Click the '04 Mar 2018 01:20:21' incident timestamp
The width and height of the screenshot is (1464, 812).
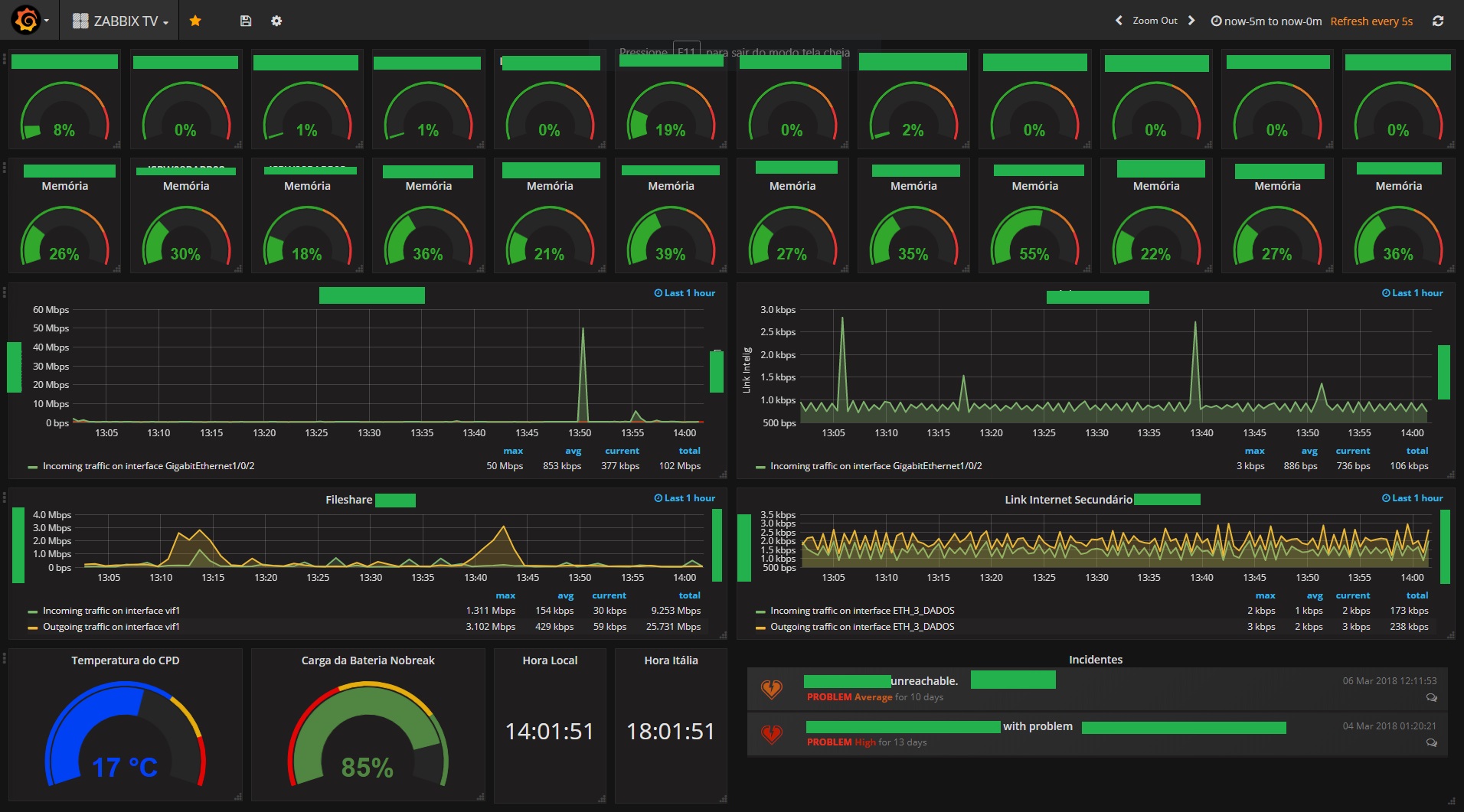click(x=1390, y=726)
